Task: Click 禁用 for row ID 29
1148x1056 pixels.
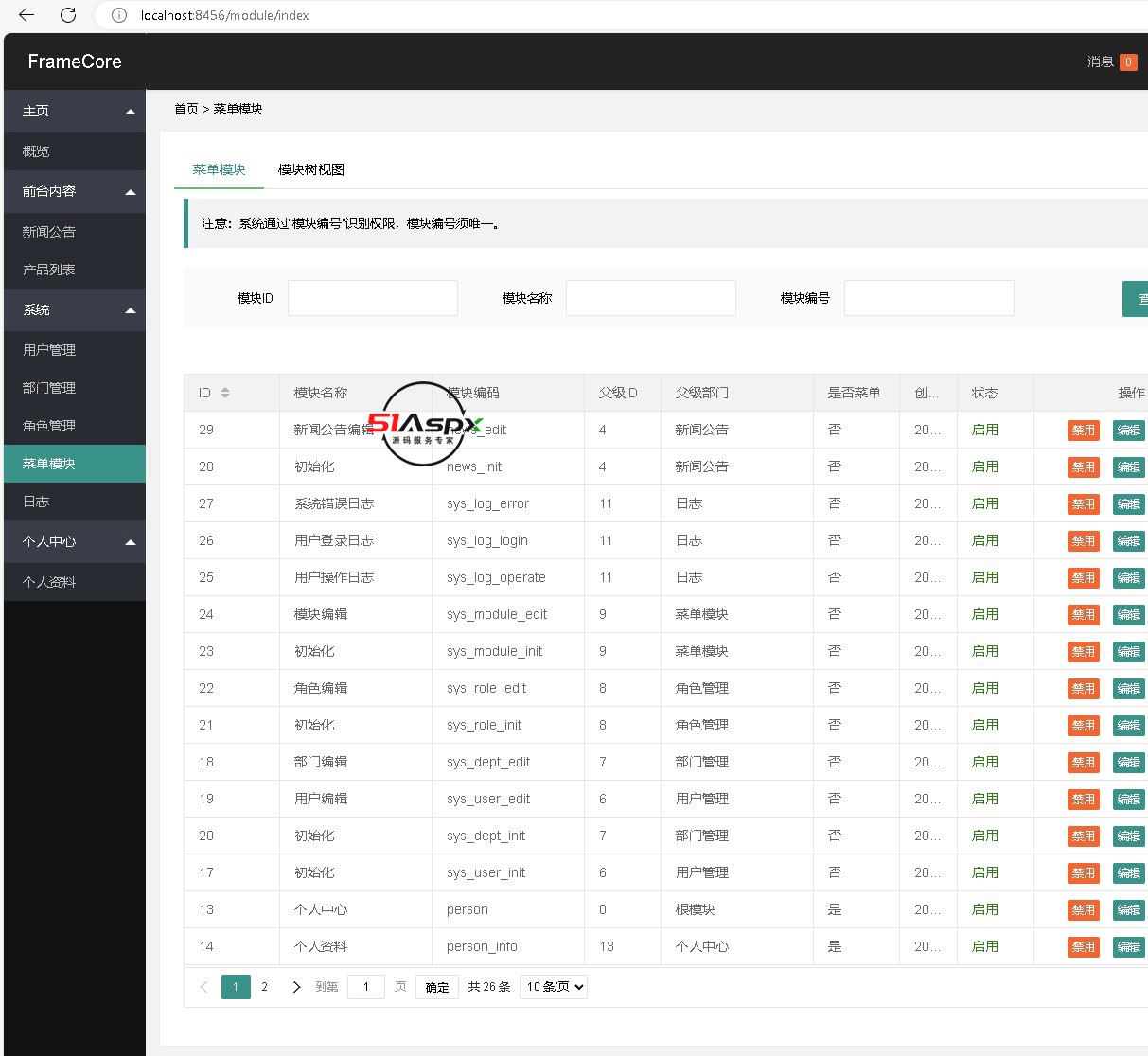Action: tap(1084, 431)
